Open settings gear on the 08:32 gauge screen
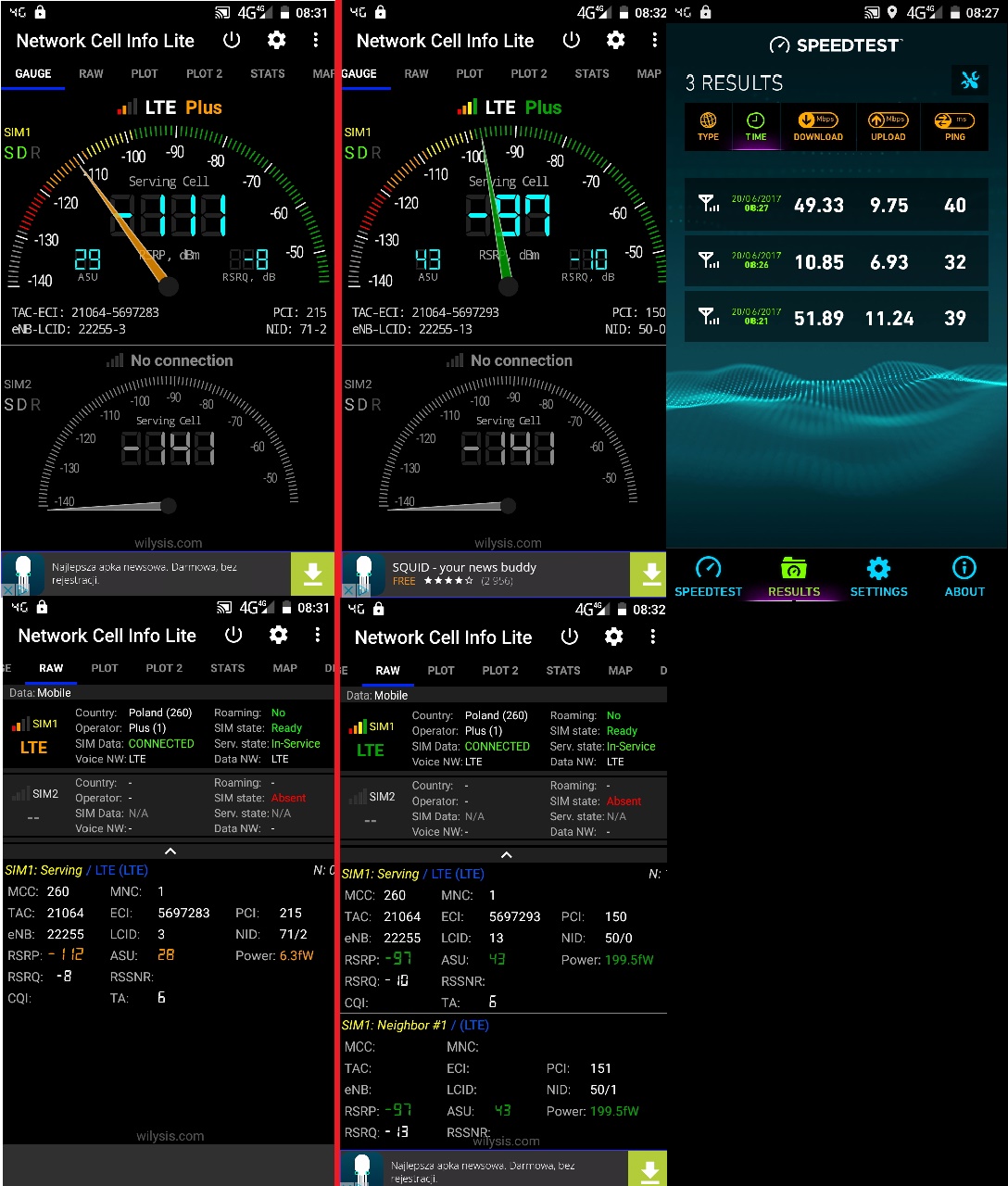This screenshot has width=1008, height=1186. point(615,41)
